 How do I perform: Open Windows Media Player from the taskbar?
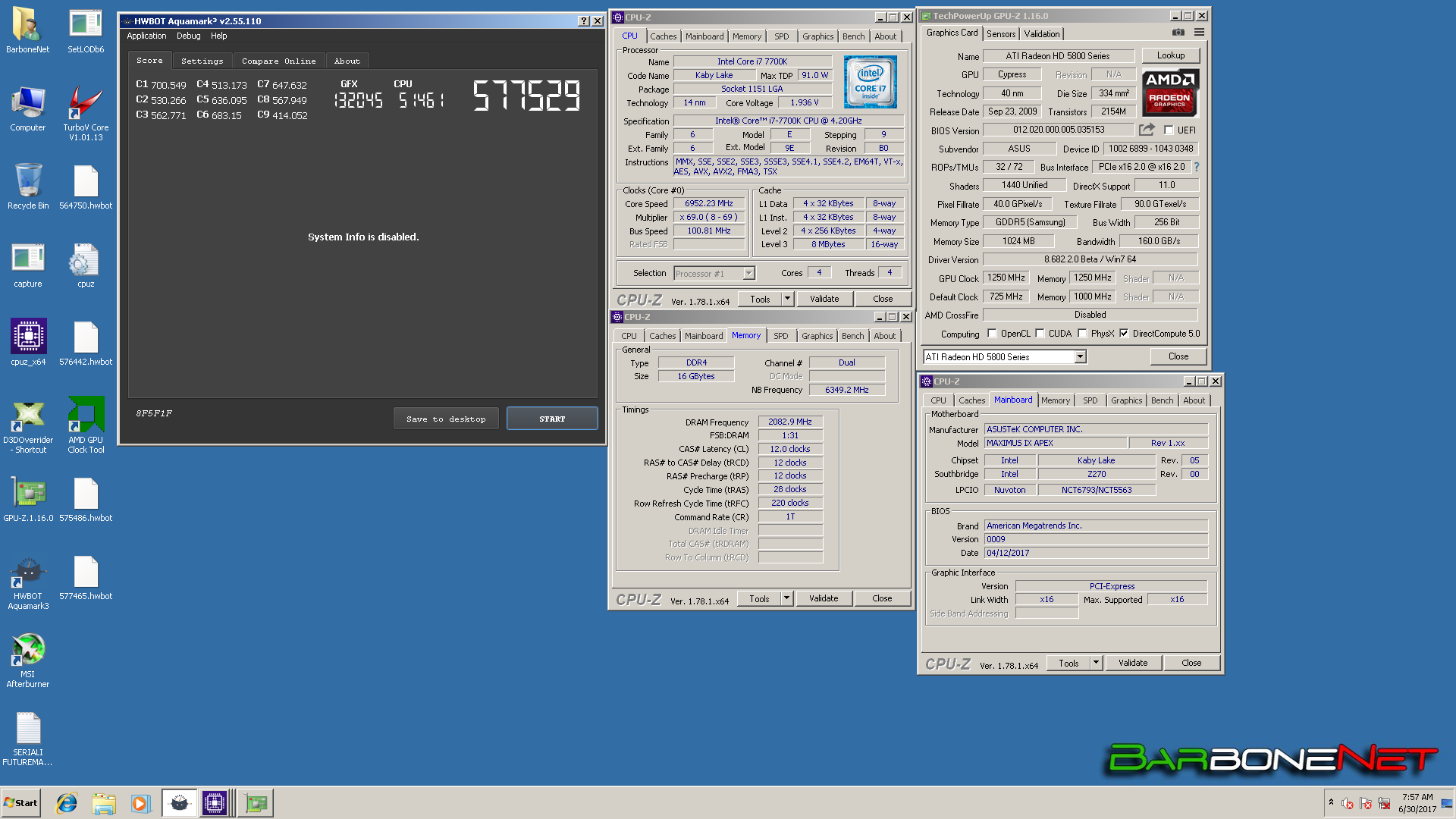(x=140, y=803)
